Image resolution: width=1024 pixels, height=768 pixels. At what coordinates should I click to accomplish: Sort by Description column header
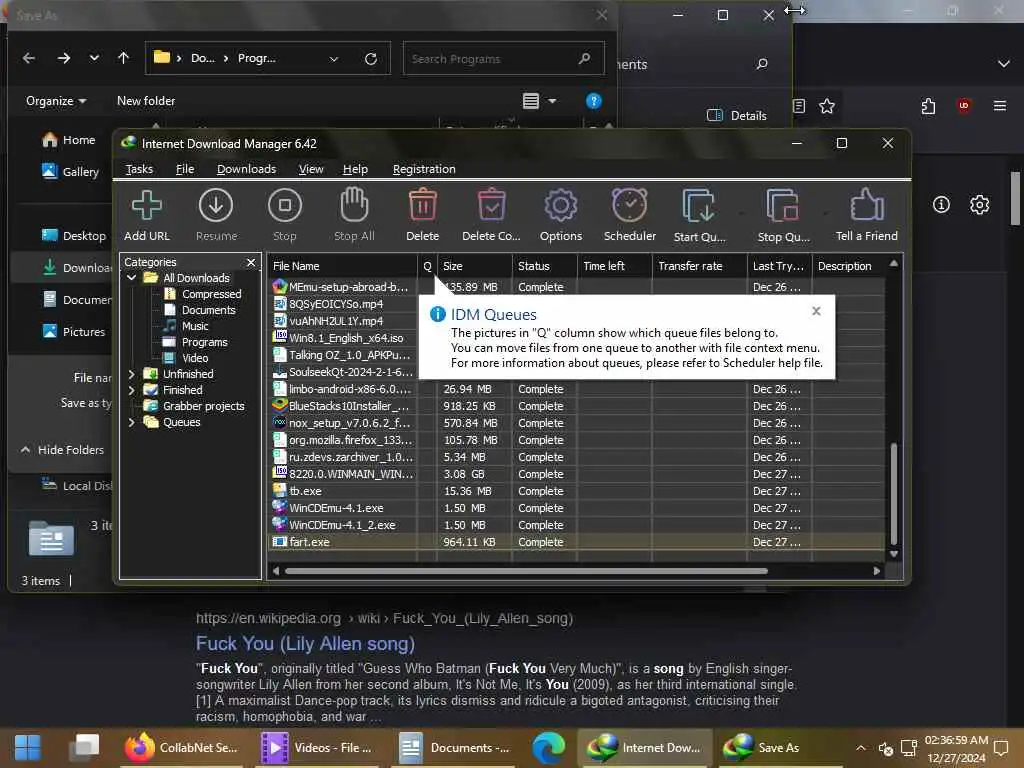tap(848, 266)
